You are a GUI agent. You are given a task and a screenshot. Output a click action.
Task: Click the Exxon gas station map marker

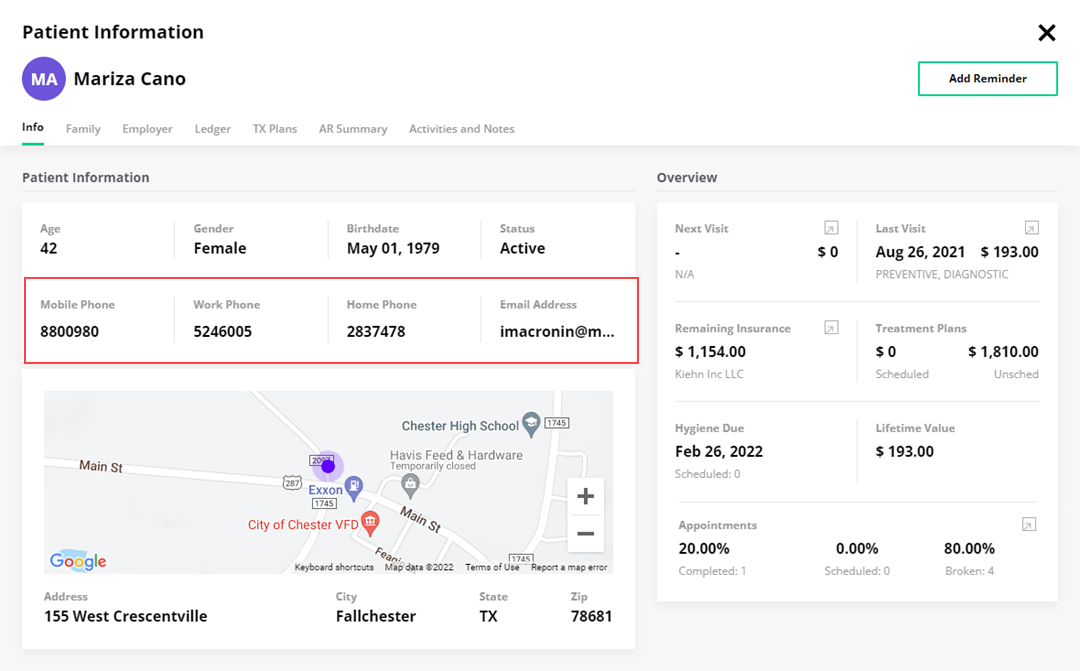[352, 487]
